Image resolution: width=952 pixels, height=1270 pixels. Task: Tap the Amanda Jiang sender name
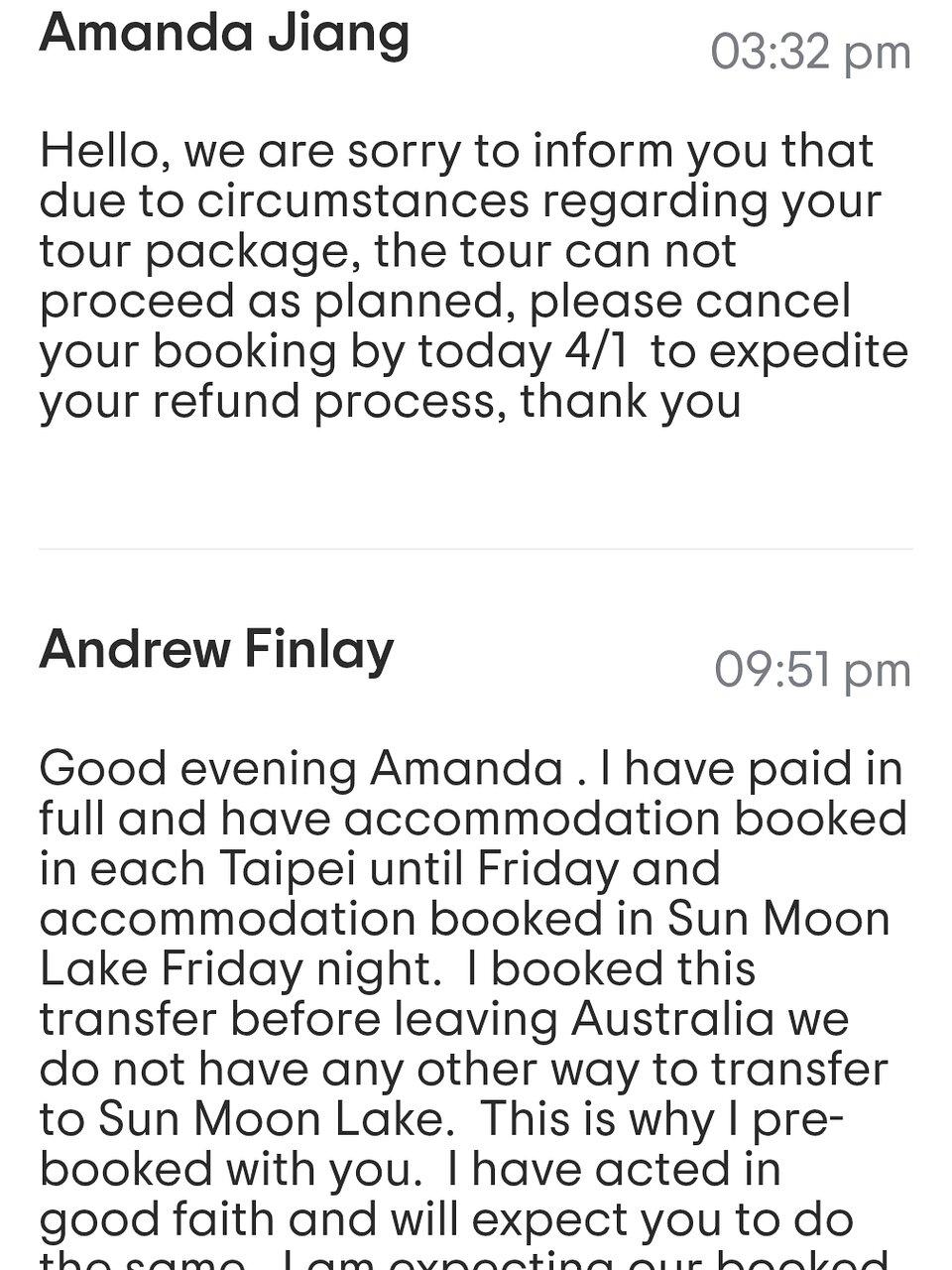(224, 34)
